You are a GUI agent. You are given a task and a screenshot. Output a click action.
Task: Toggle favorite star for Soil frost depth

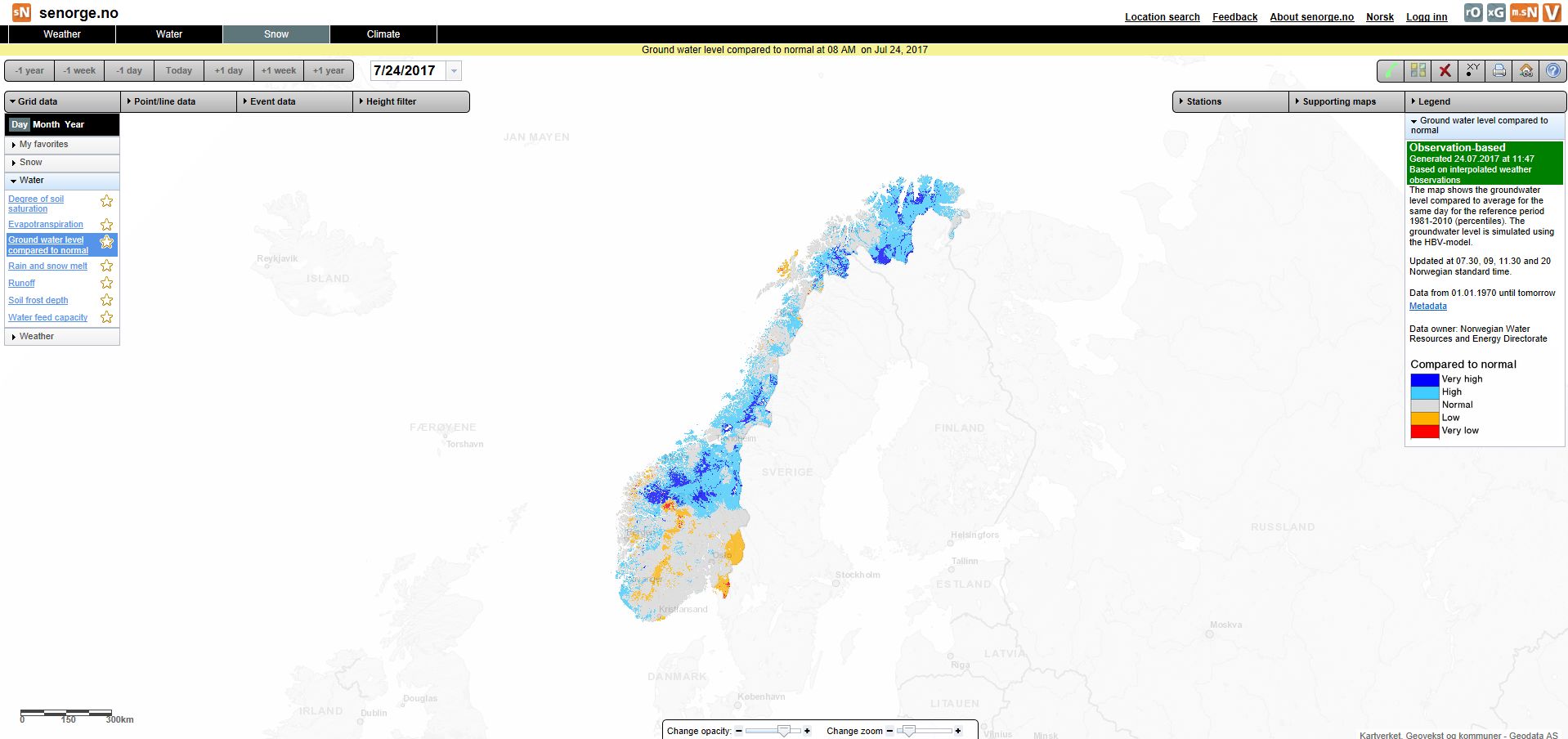pyautogui.click(x=106, y=300)
